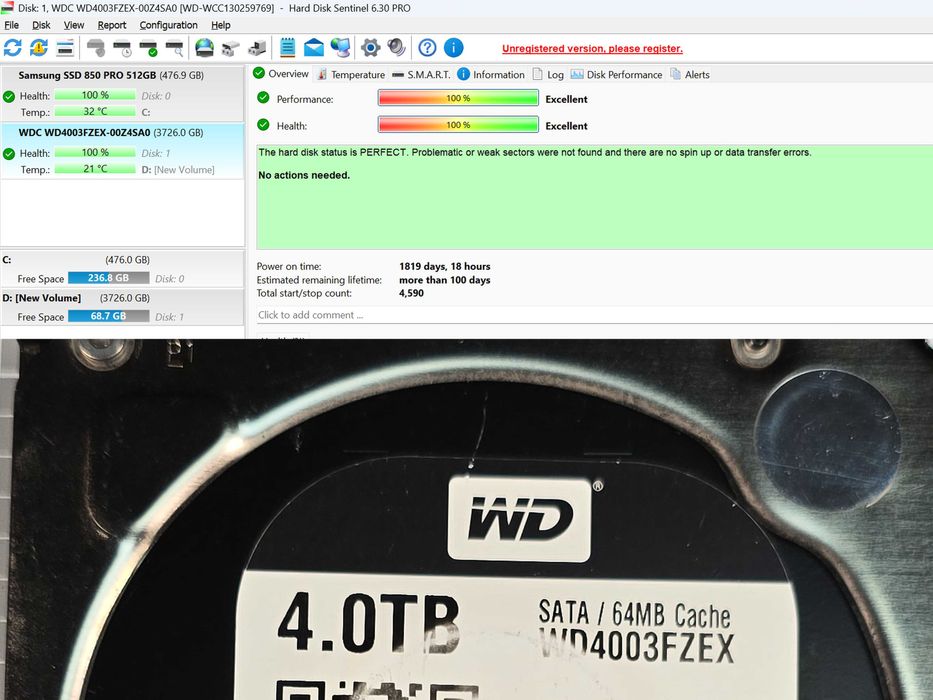Click the 'No actions needed.' status text

point(304,176)
